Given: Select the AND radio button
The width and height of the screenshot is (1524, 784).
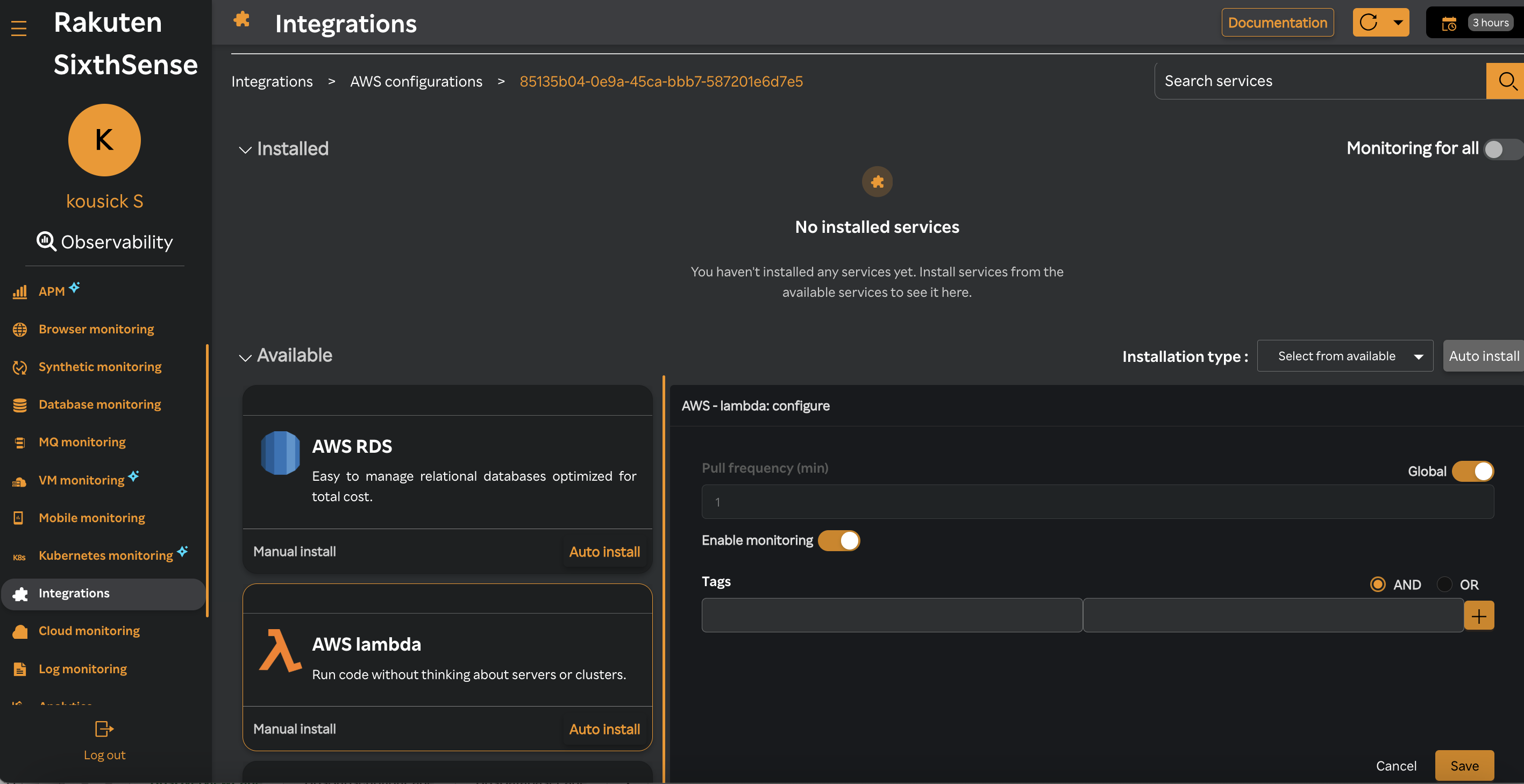Looking at the screenshot, I should [1378, 585].
